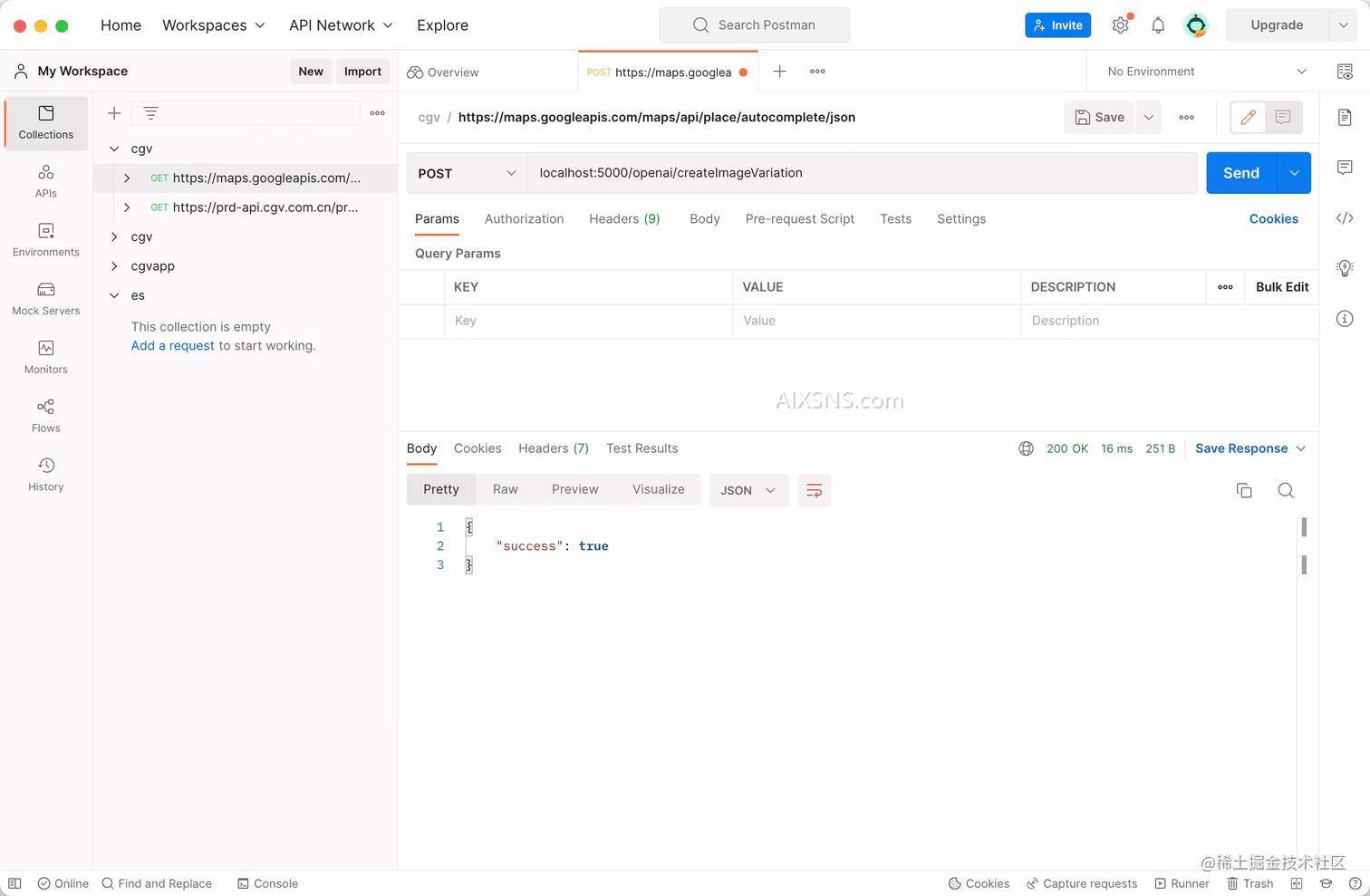Open the JSON format dropdown
The width and height of the screenshot is (1370, 896).
pyautogui.click(x=748, y=490)
